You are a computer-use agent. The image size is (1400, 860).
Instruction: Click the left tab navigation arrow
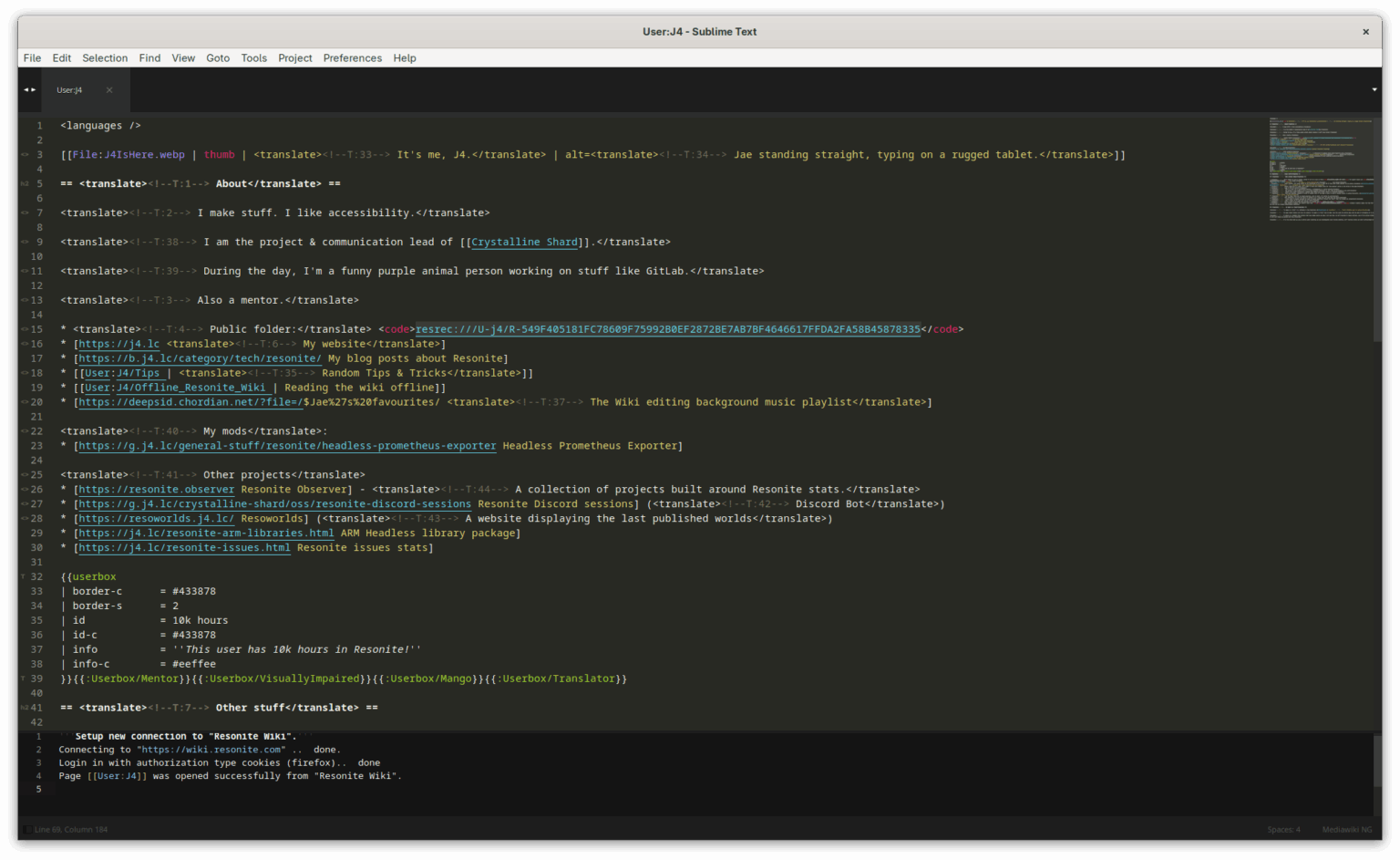pos(25,89)
